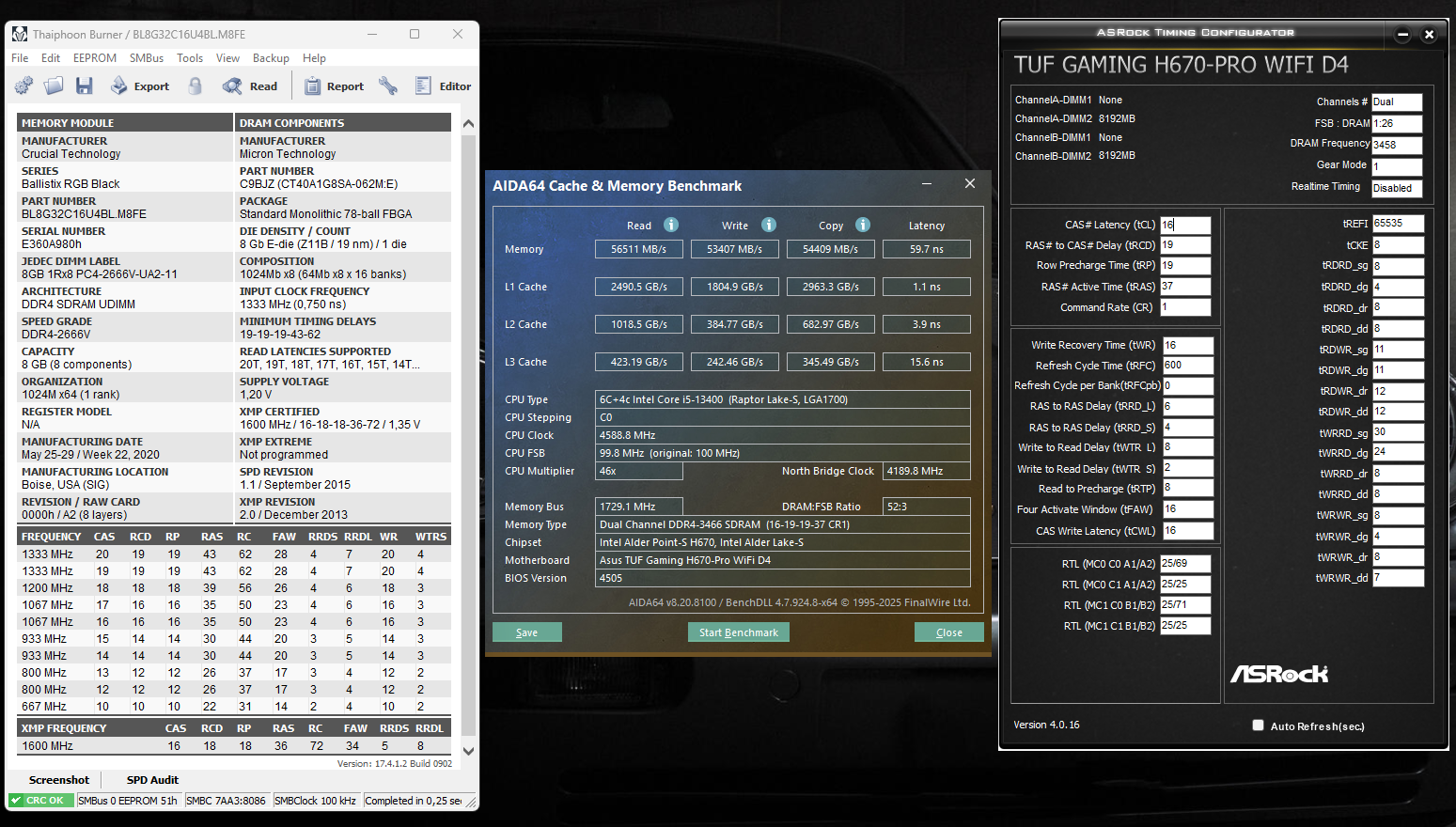Switch to the Screenshot tab

tap(59, 780)
